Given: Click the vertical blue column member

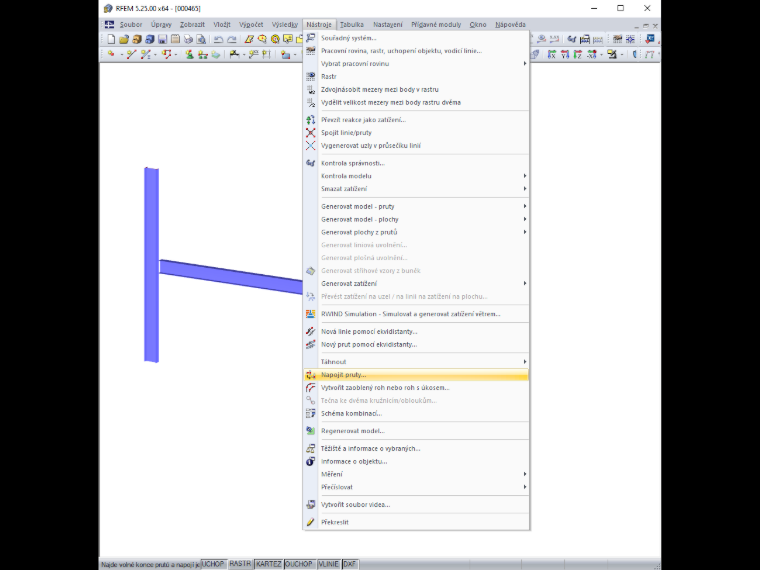Looking at the screenshot, I should 151,265.
